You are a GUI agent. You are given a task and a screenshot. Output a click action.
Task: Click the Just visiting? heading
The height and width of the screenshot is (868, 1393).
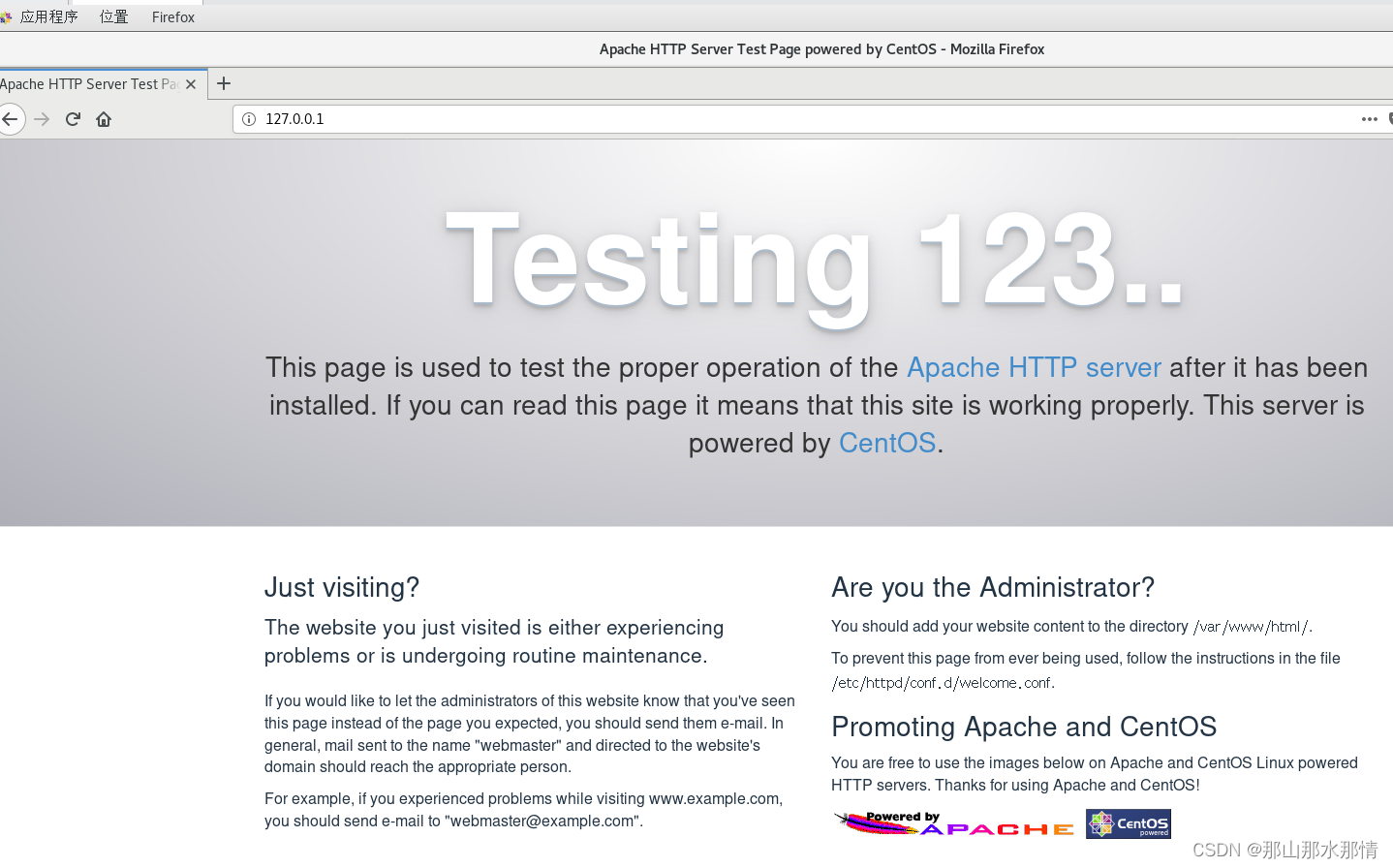pos(342,587)
